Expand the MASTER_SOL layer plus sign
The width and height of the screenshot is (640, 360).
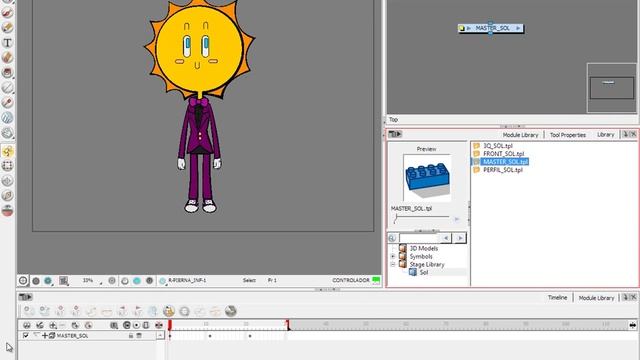pyautogui.click(x=45, y=336)
